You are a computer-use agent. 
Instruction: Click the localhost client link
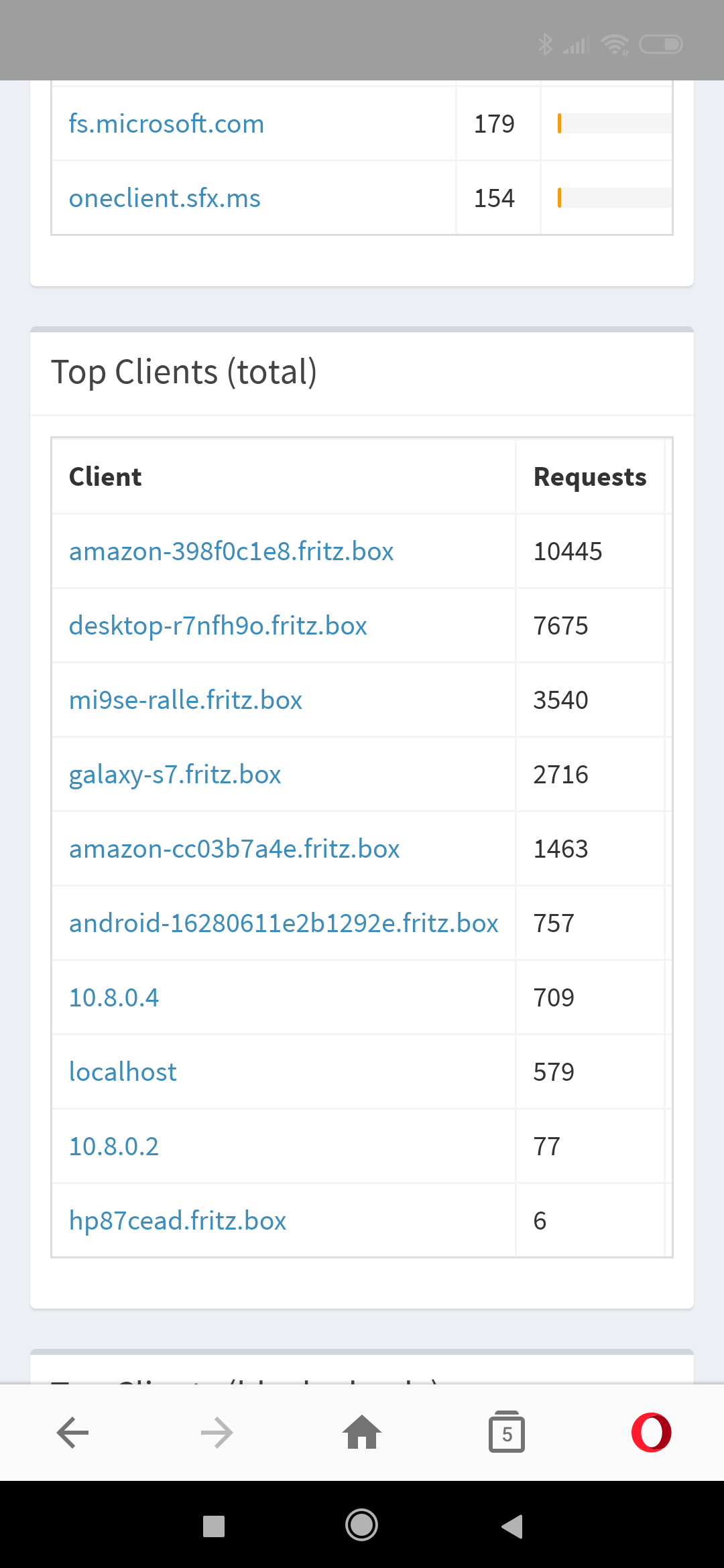click(123, 1072)
